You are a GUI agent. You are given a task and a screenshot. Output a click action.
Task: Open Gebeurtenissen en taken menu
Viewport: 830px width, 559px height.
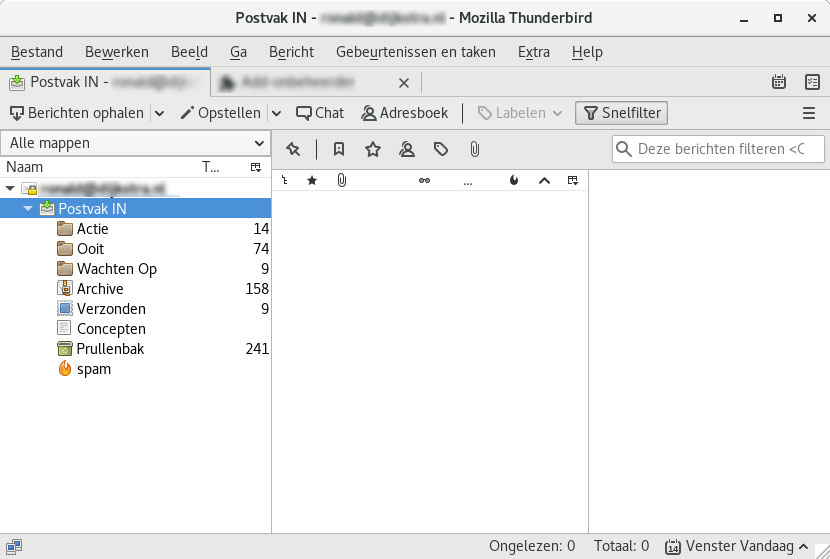416,52
